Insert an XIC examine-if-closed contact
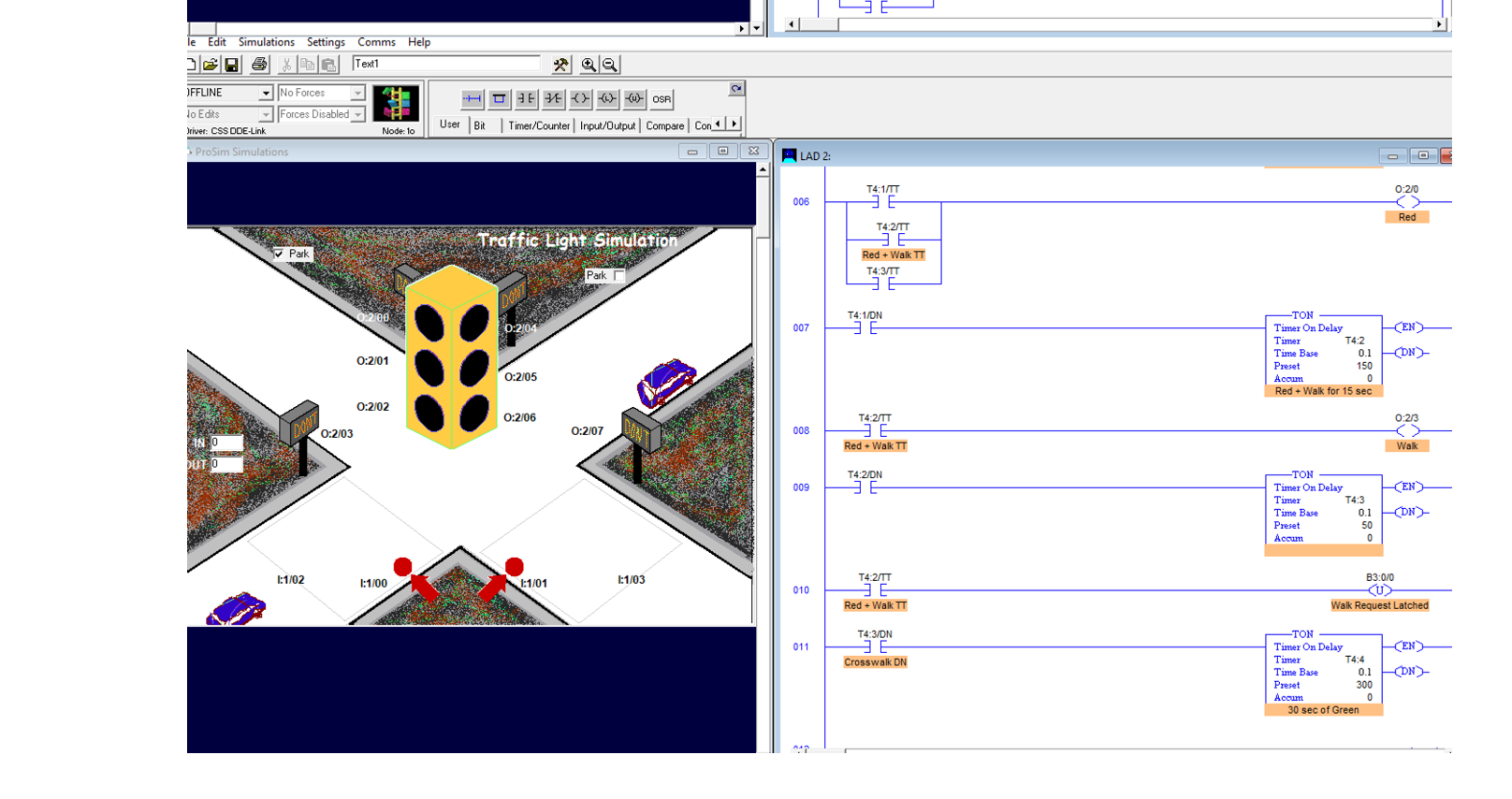The width and height of the screenshot is (1512, 799). 527,98
